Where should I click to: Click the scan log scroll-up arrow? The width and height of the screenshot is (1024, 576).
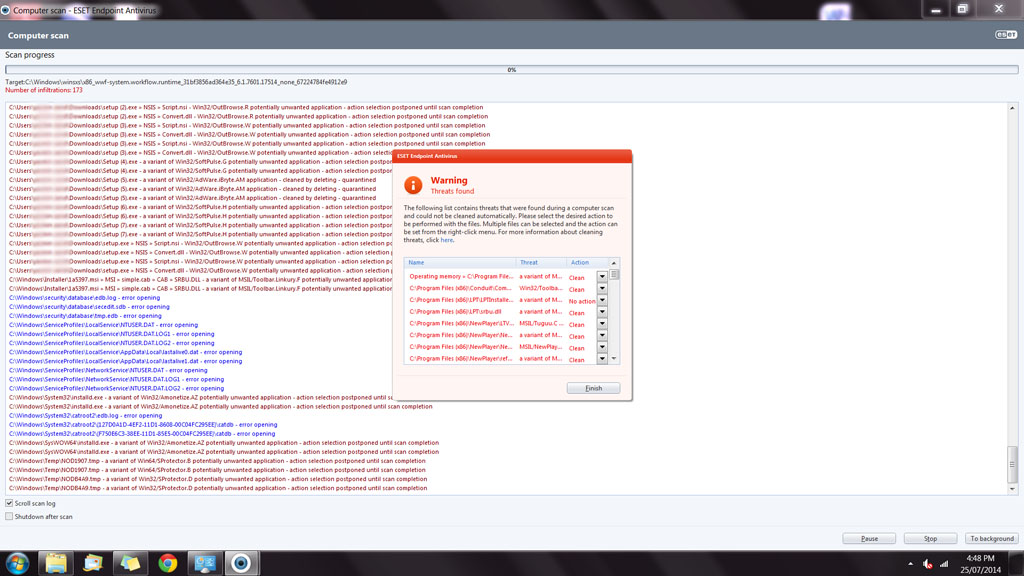1012,108
